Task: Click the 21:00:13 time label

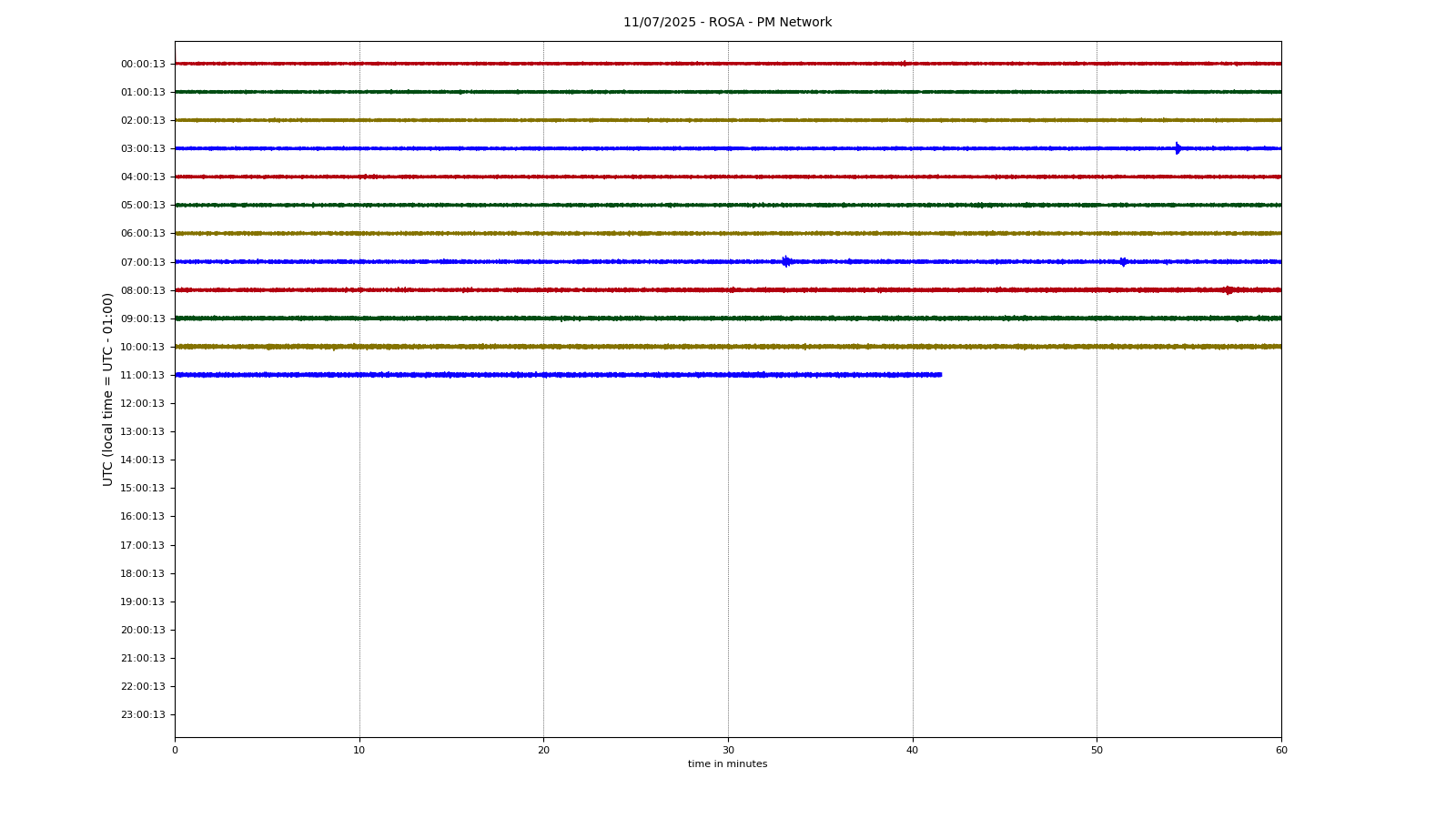Action: tap(143, 658)
